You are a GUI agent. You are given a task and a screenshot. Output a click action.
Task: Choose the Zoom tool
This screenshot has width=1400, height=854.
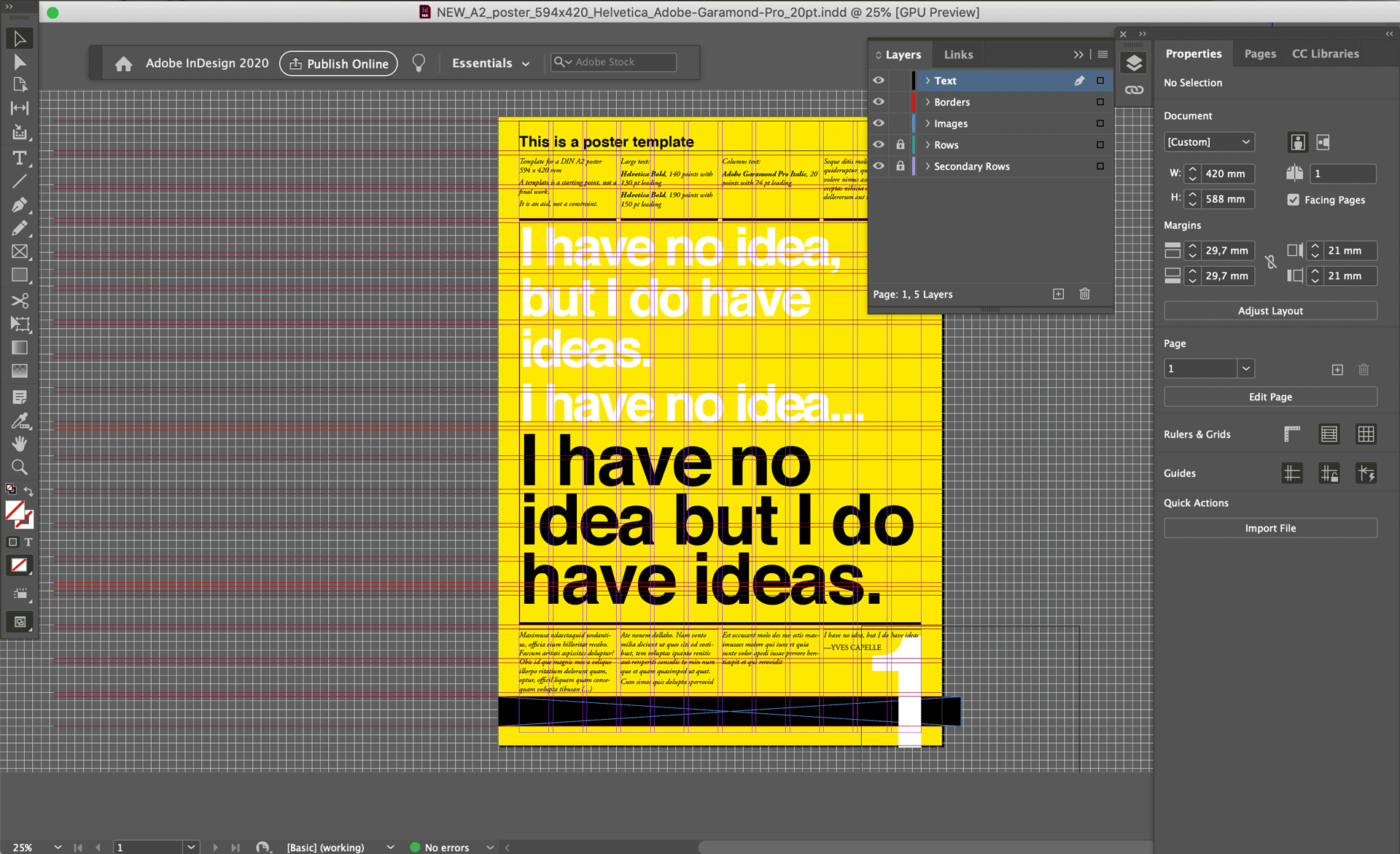coord(20,467)
